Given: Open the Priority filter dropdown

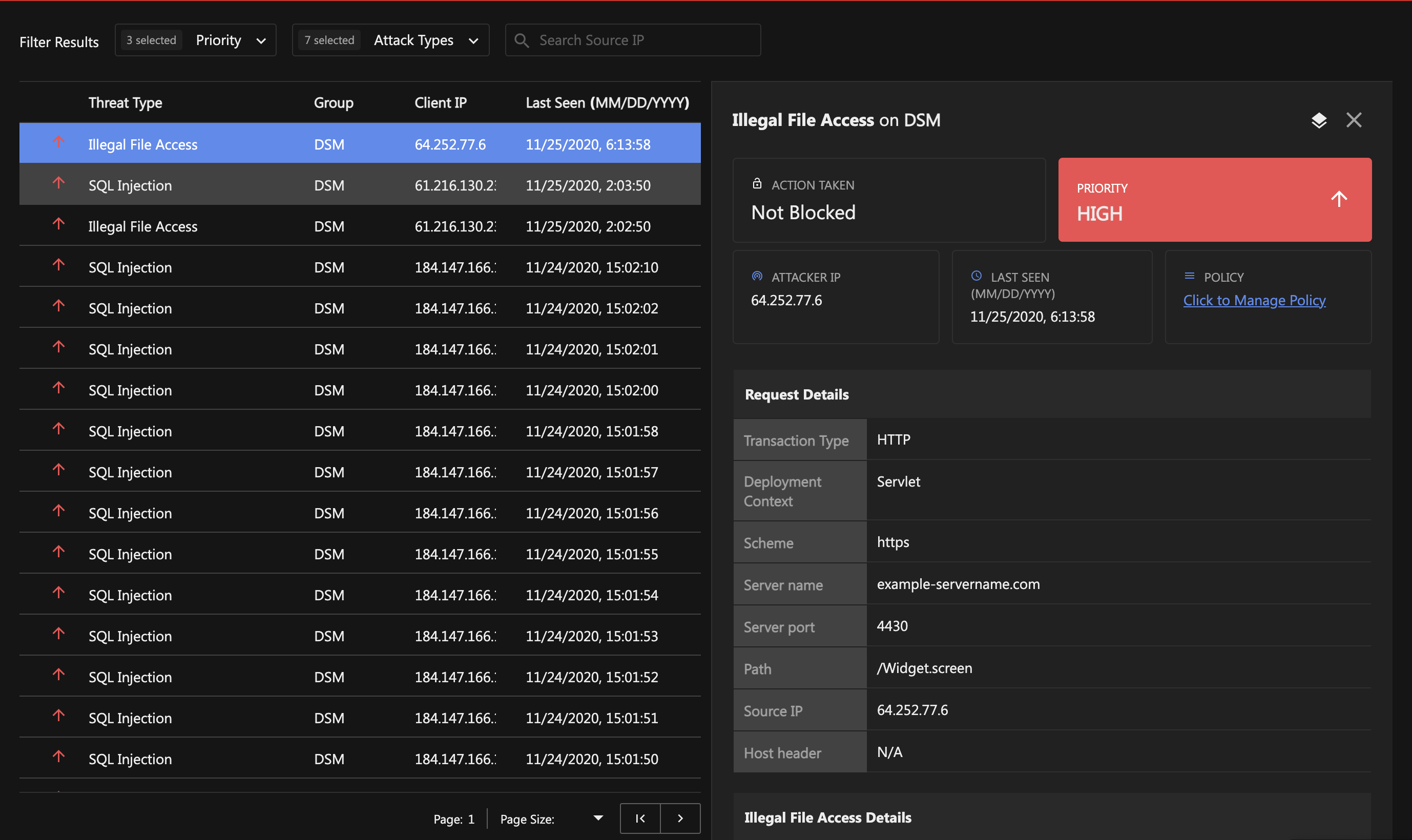Looking at the screenshot, I should coord(195,40).
